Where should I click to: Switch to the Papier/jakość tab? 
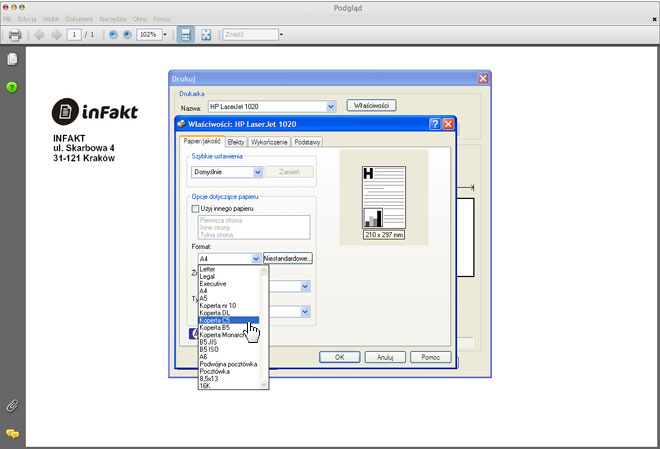202,141
